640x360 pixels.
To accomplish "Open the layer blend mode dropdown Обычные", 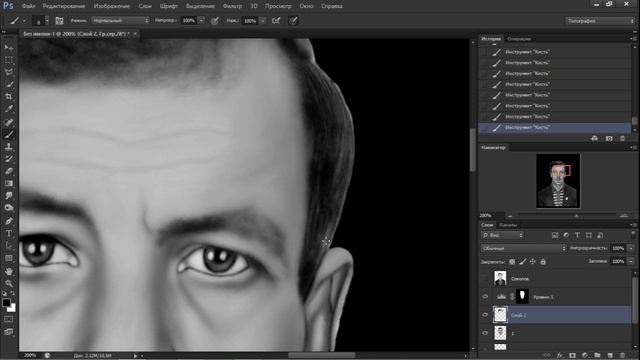I will tap(524, 248).
